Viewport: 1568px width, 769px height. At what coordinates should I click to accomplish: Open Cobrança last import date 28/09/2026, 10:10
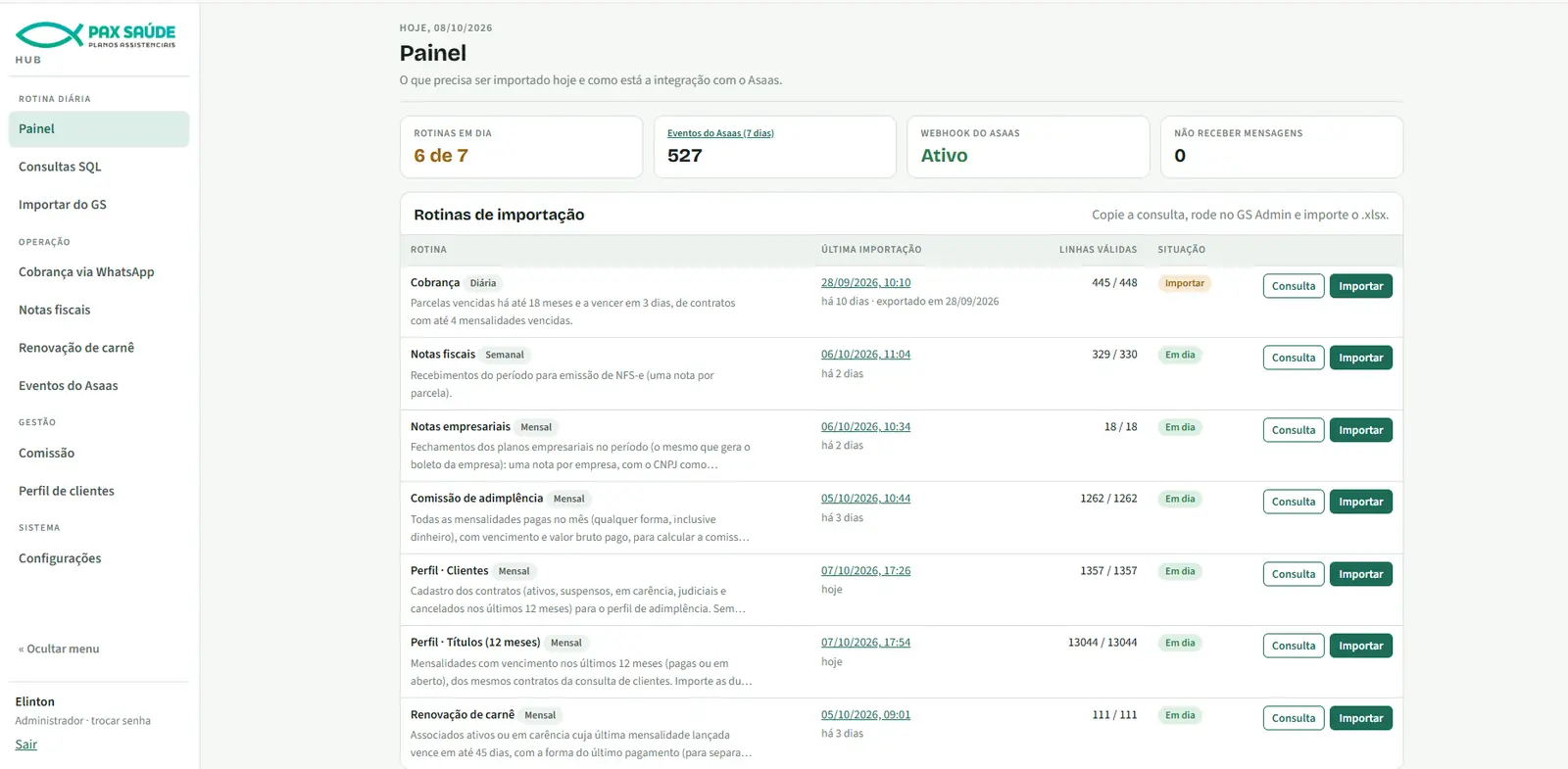click(865, 282)
